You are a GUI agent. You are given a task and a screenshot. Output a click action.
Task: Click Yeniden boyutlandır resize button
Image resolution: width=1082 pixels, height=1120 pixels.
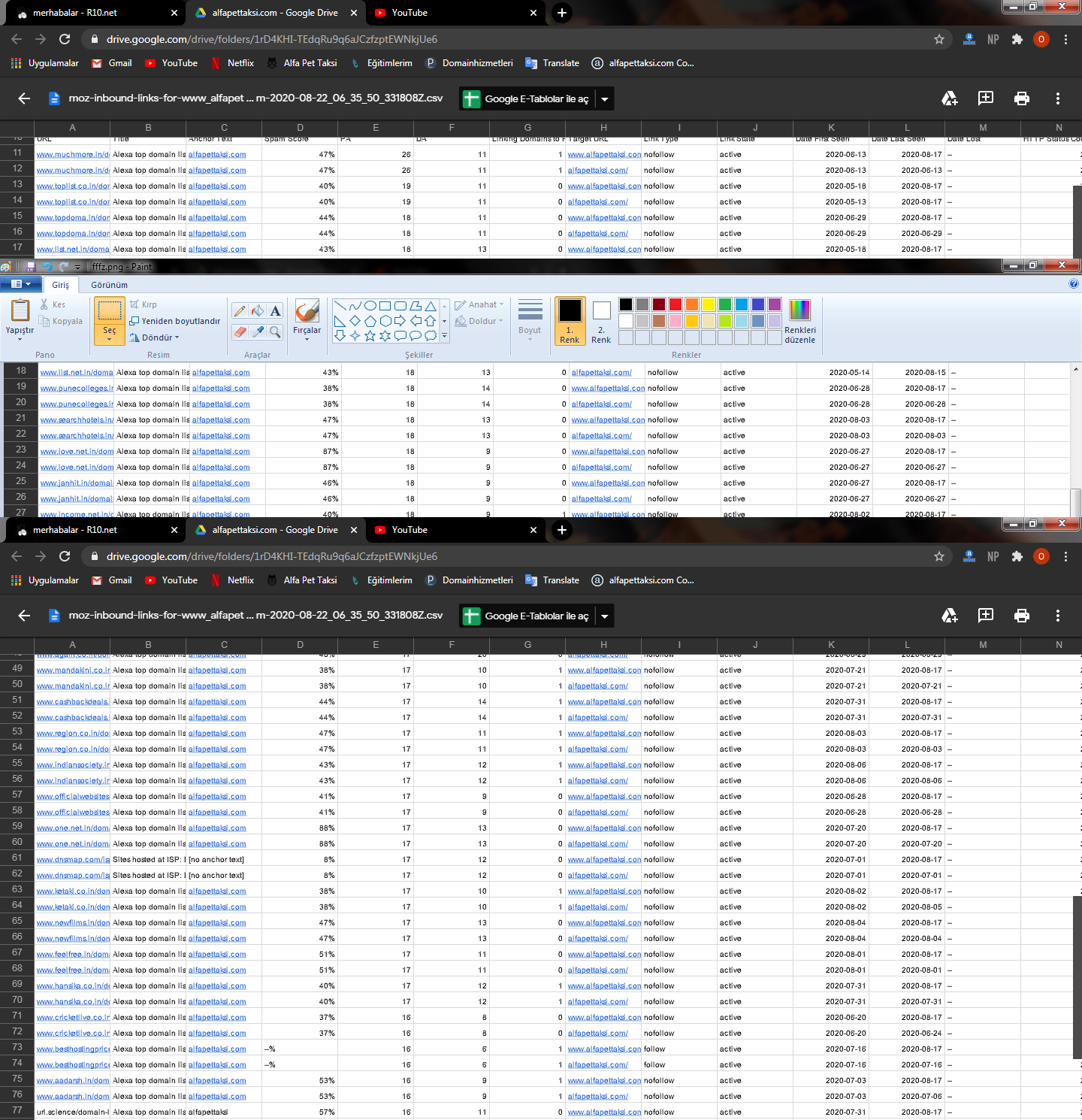pyautogui.click(x=174, y=321)
